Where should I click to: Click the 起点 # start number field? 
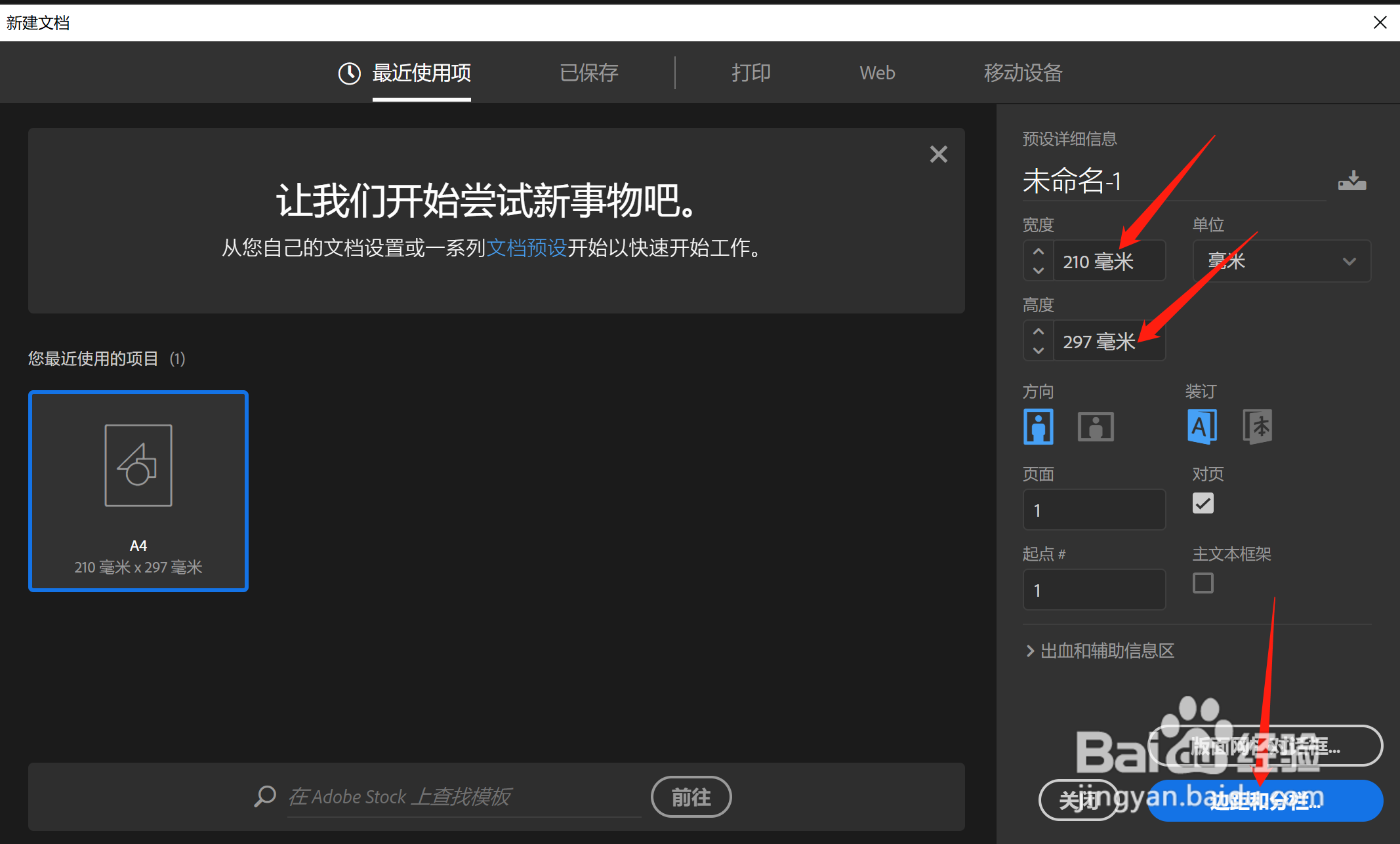(x=1094, y=590)
